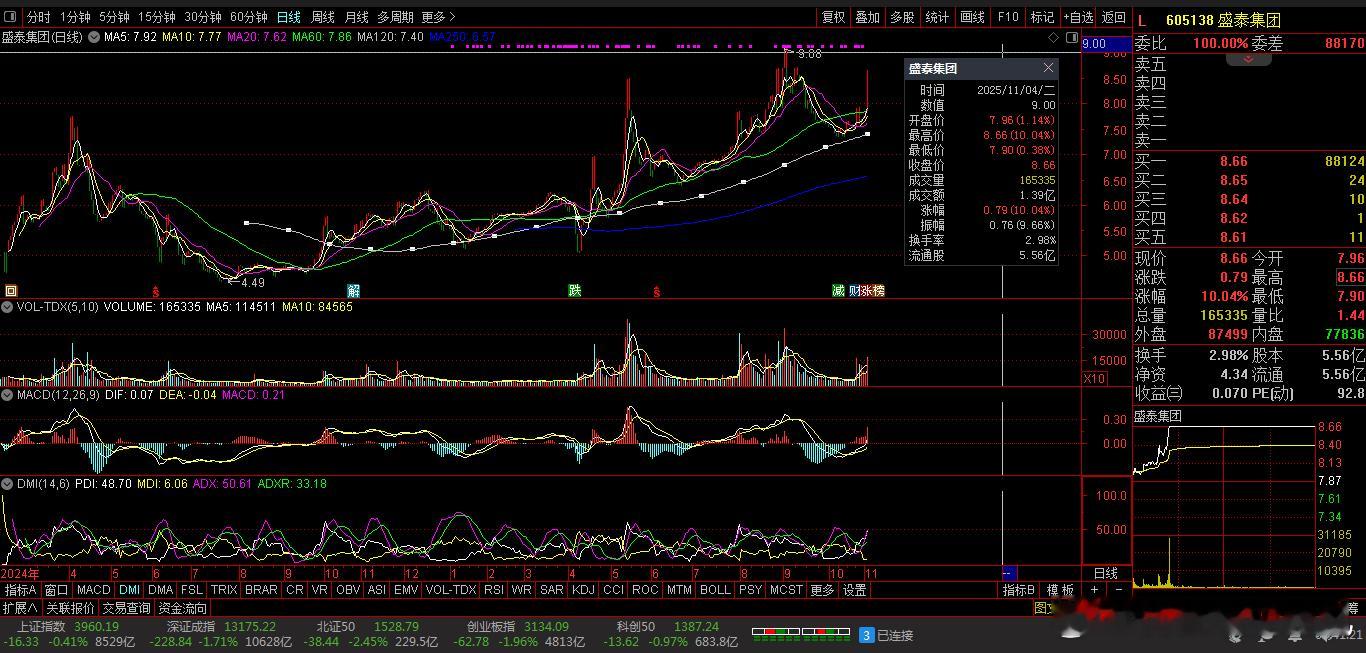Open F10 company info

[1008, 17]
